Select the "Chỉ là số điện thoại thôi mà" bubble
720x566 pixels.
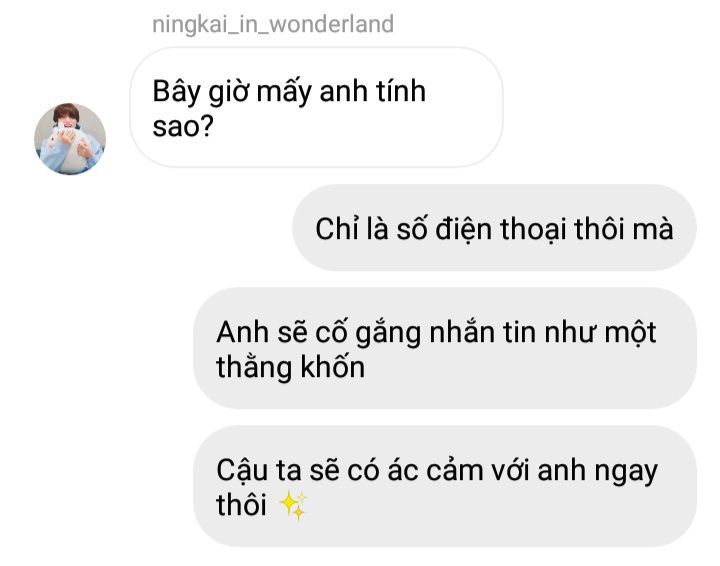(494, 228)
